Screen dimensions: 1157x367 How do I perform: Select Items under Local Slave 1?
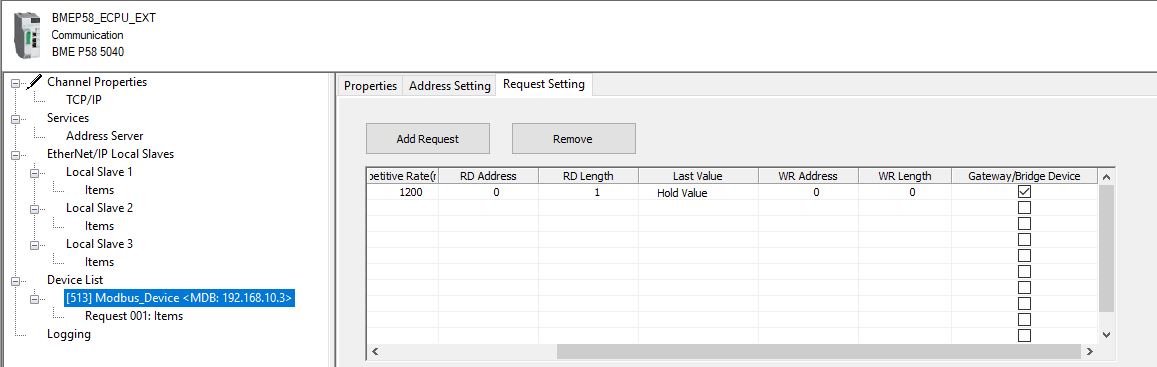tap(100, 190)
